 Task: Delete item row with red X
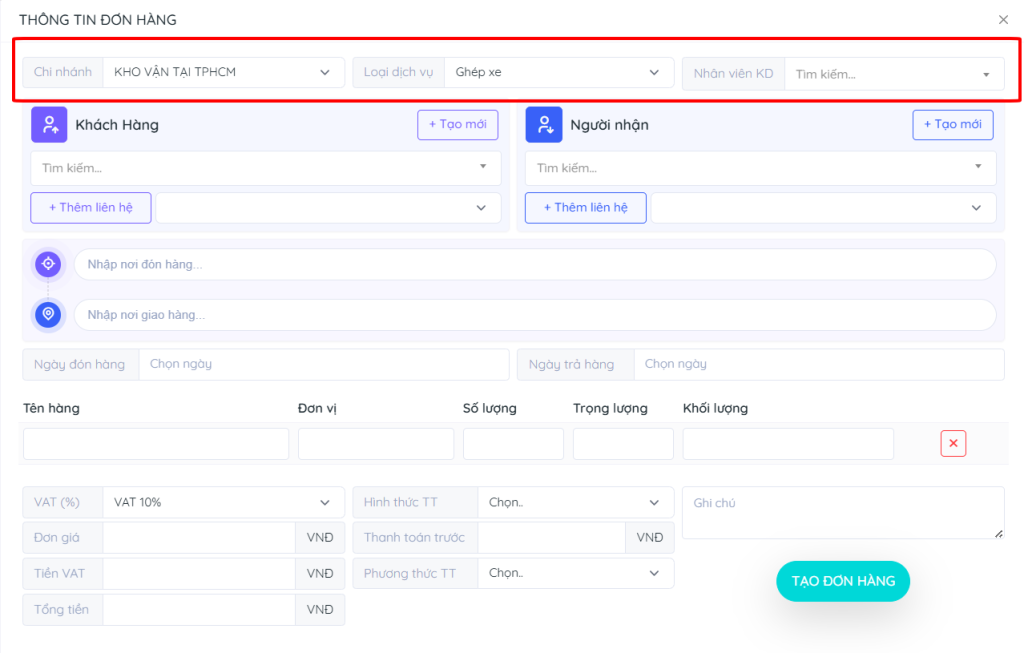click(953, 444)
